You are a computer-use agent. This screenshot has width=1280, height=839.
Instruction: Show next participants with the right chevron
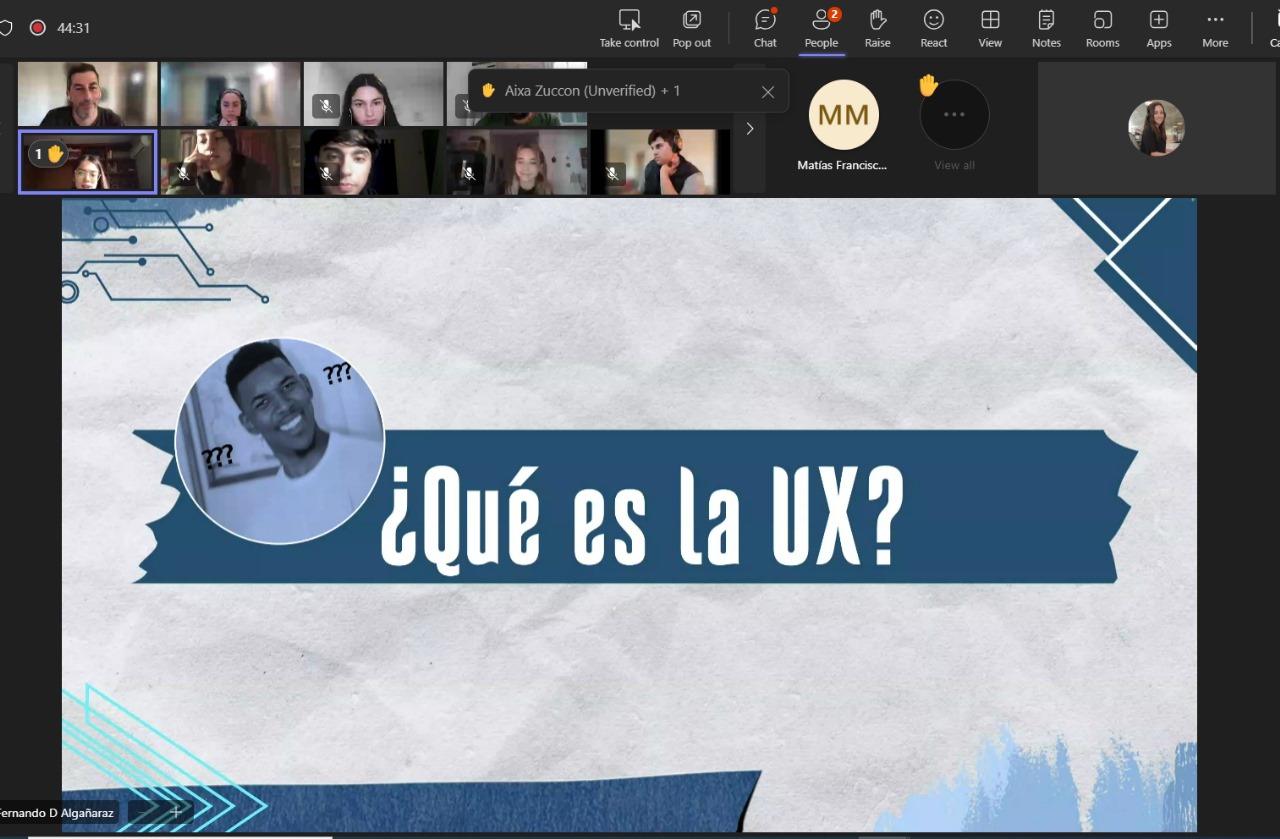tap(750, 128)
